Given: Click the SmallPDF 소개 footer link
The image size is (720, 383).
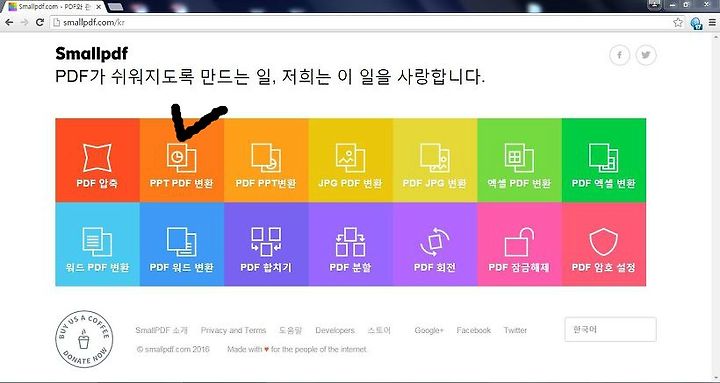Looking at the screenshot, I should coord(162,330).
